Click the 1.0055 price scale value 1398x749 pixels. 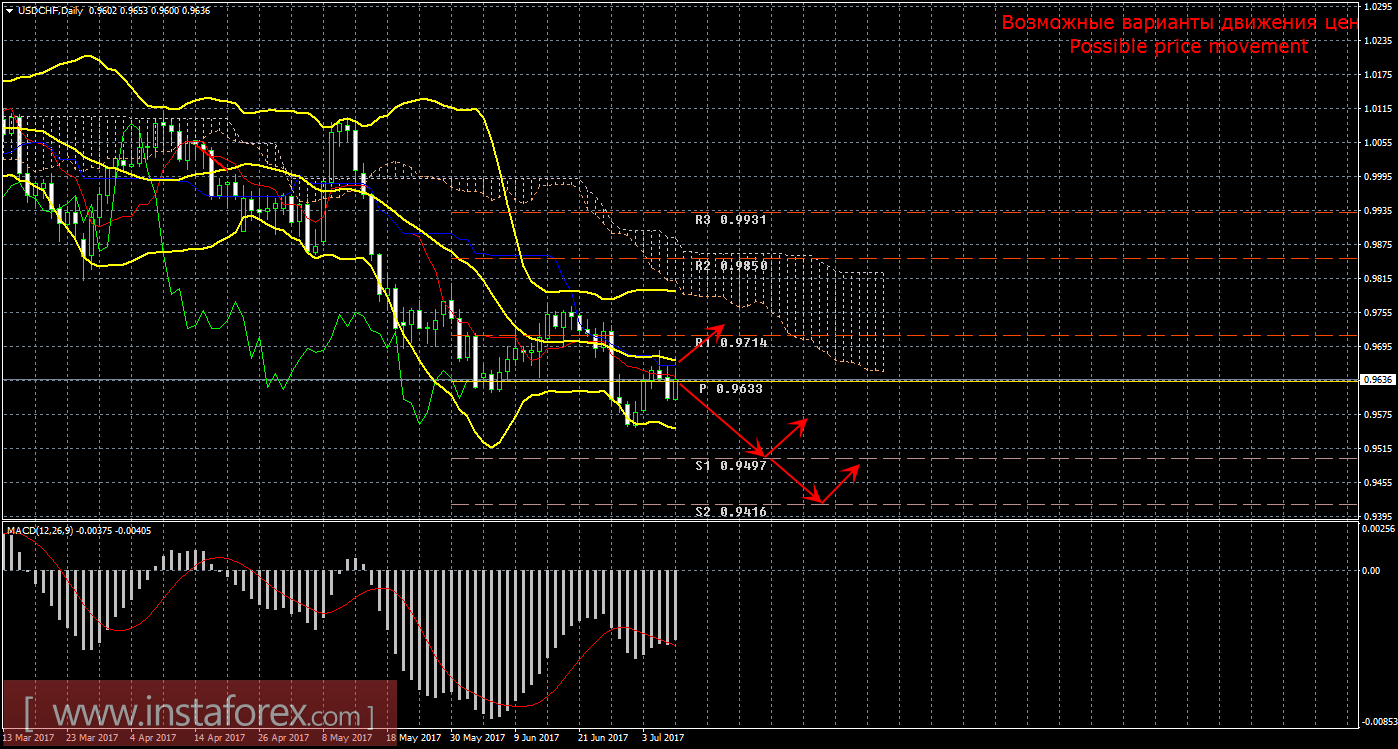[x=1377, y=142]
